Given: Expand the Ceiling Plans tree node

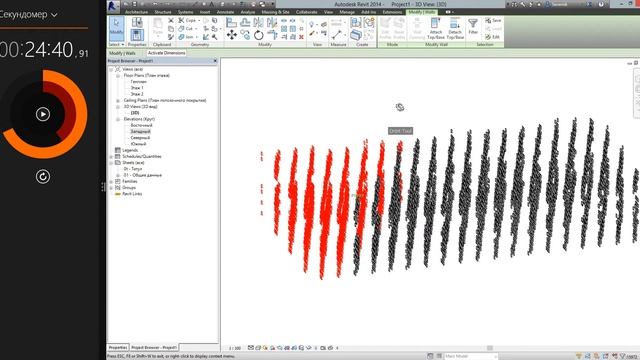Looking at the screenshot, I should coord(118,100).
